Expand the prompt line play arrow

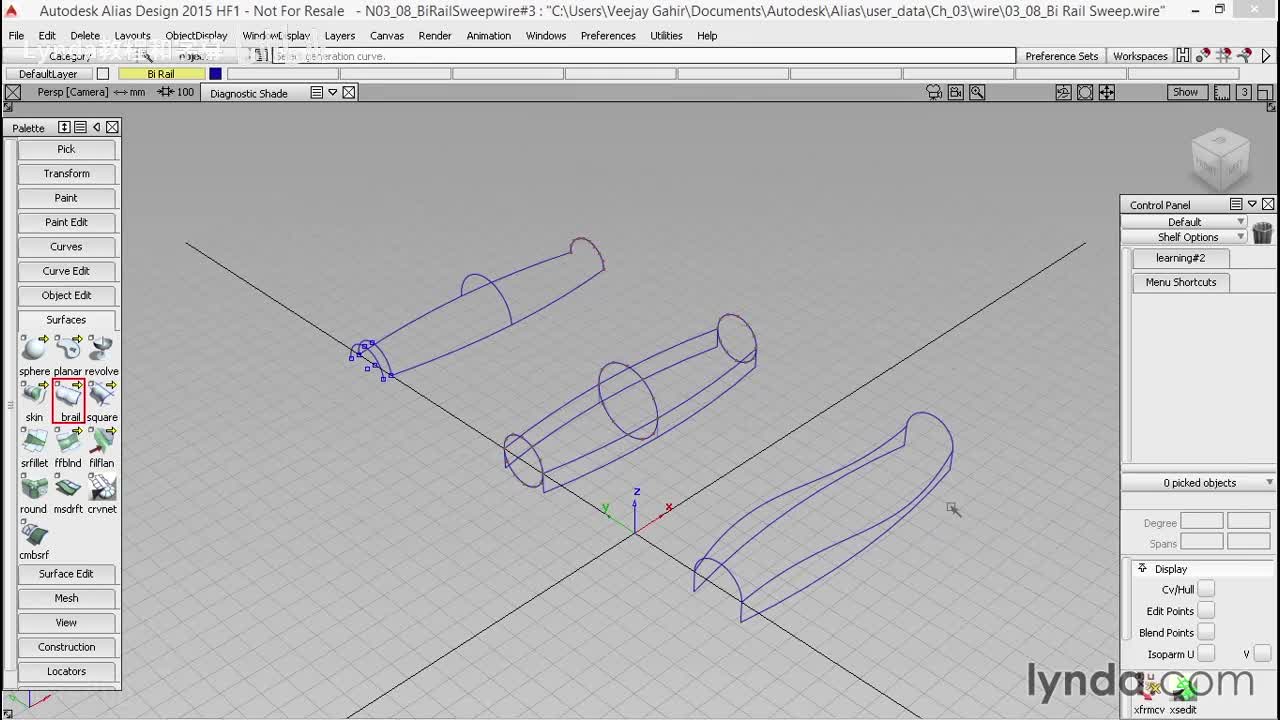pyautogui.click(x=1267, y=56)
